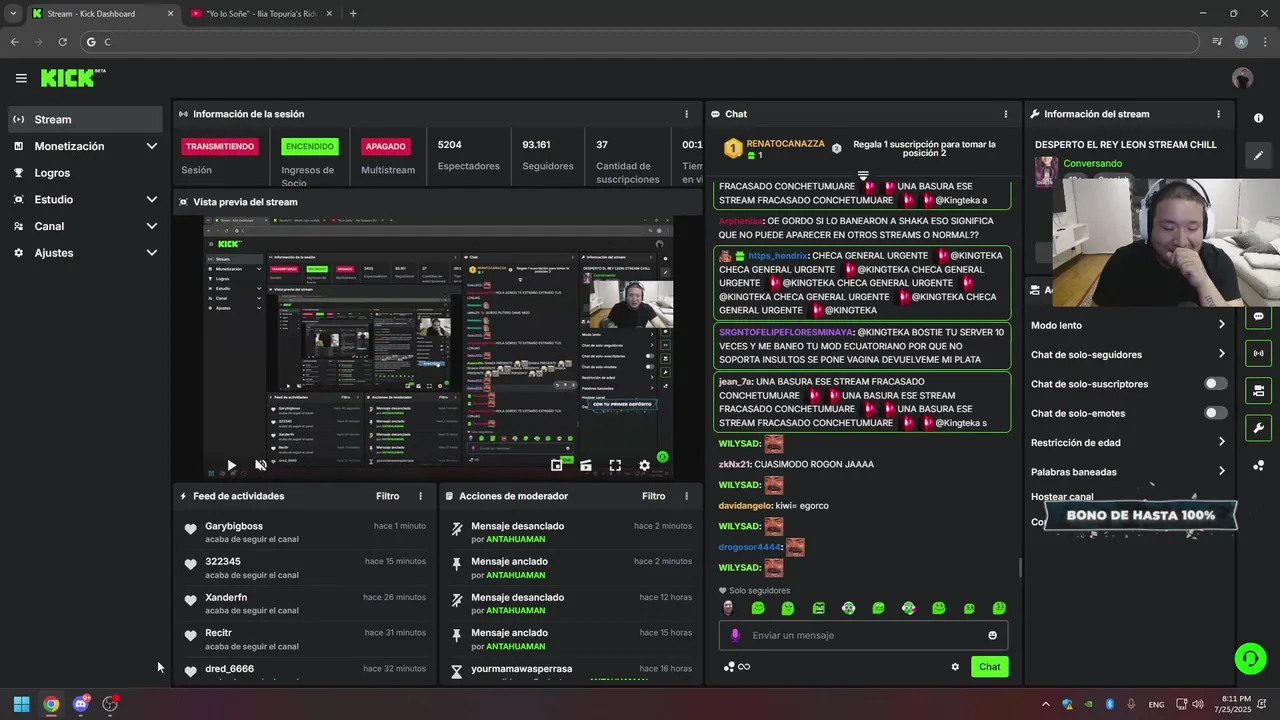Open the hamburger menu beside the Kick logo
The height and width of the screenshot is (720, 1280).
[x=21, y=78]
